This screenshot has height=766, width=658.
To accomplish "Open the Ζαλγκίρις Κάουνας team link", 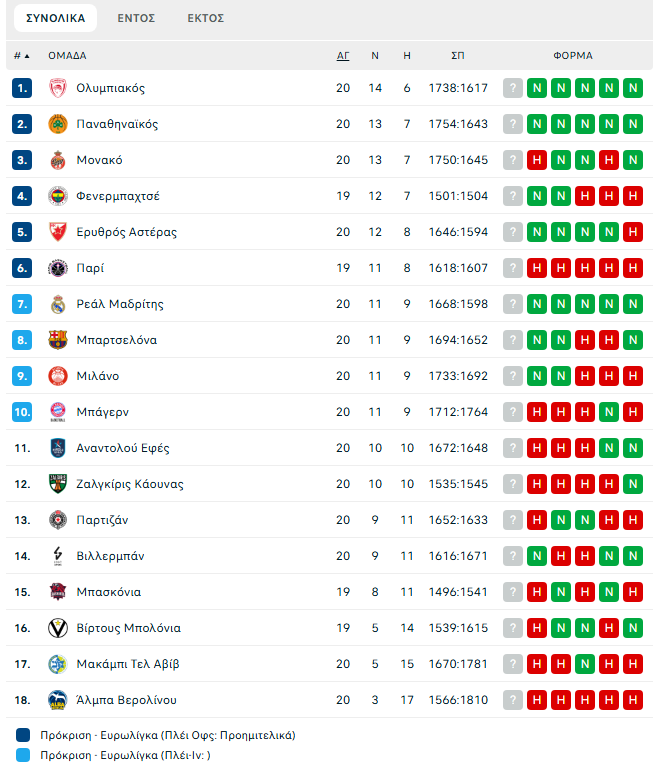I will click(130, 484).
